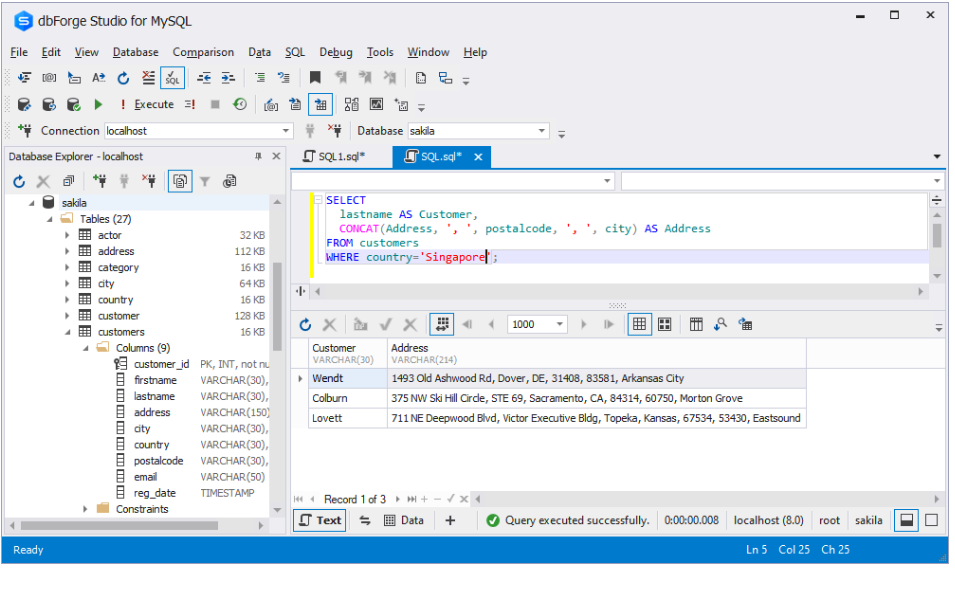
Task: Open the Database sakila dropdown
Action: coord(542,131)
